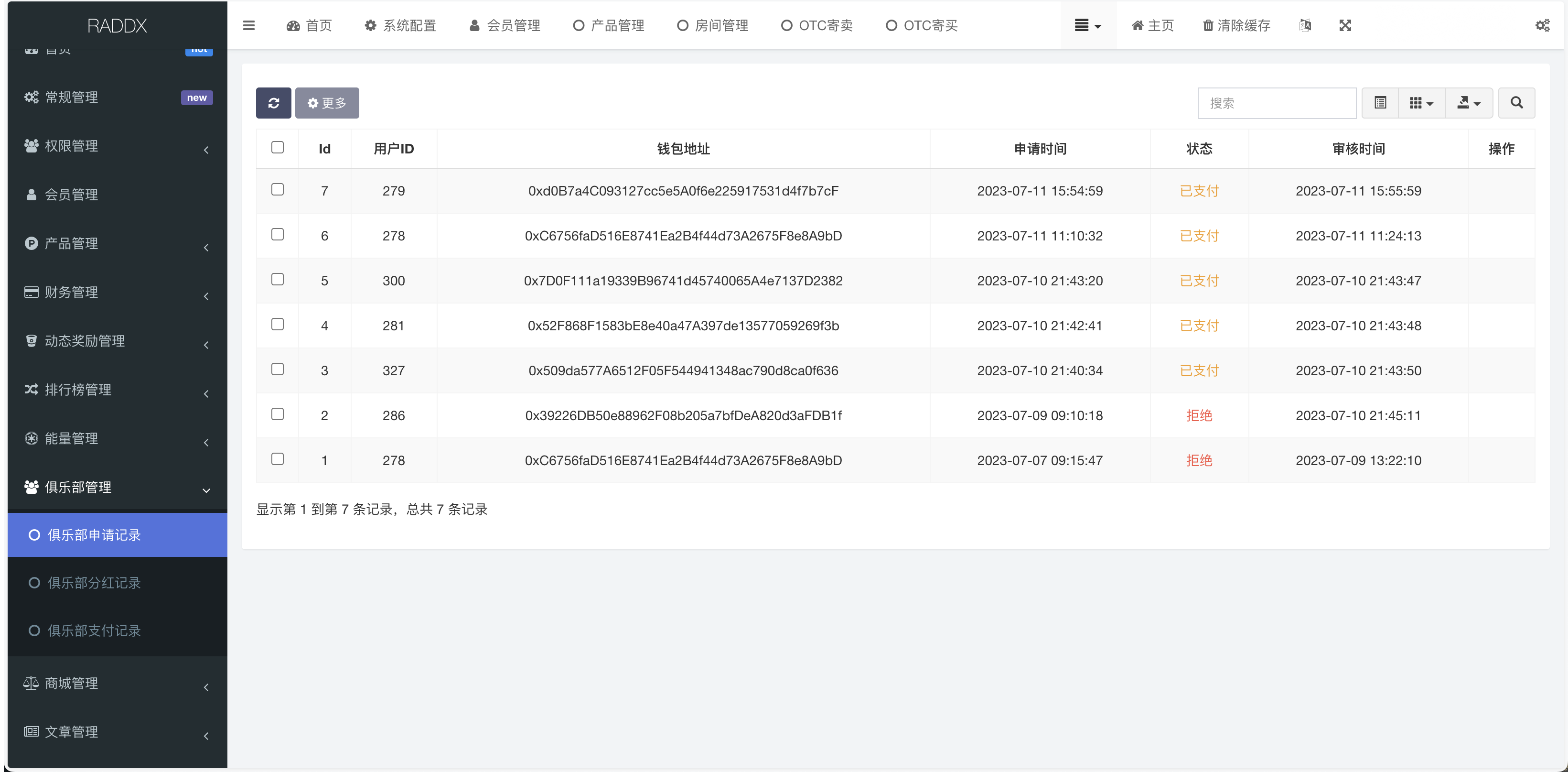1568x772 pixels.
Task: Open the export dropdown above the table
Action: click(x=1469, y=103)
